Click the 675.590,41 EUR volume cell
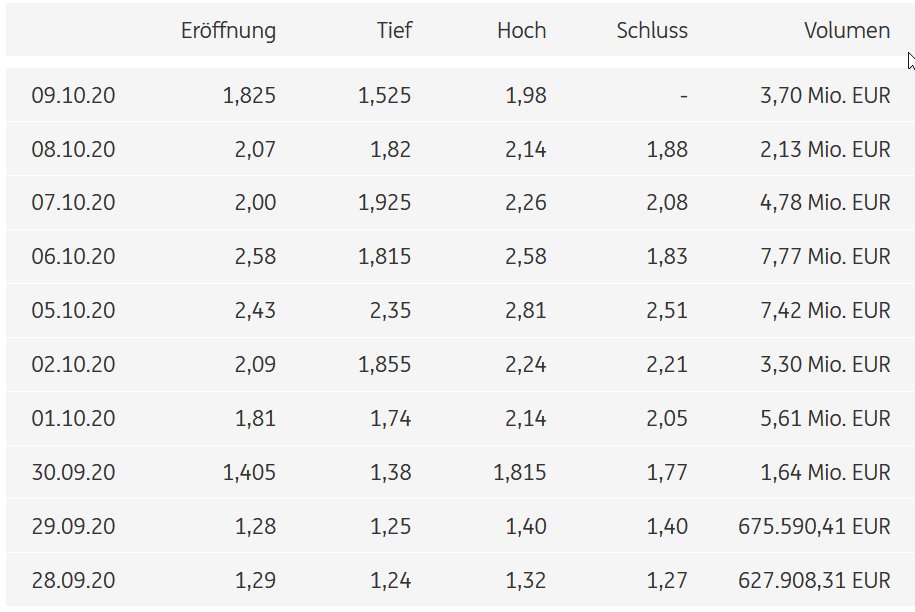915x612 pixels. click(814, 527)
